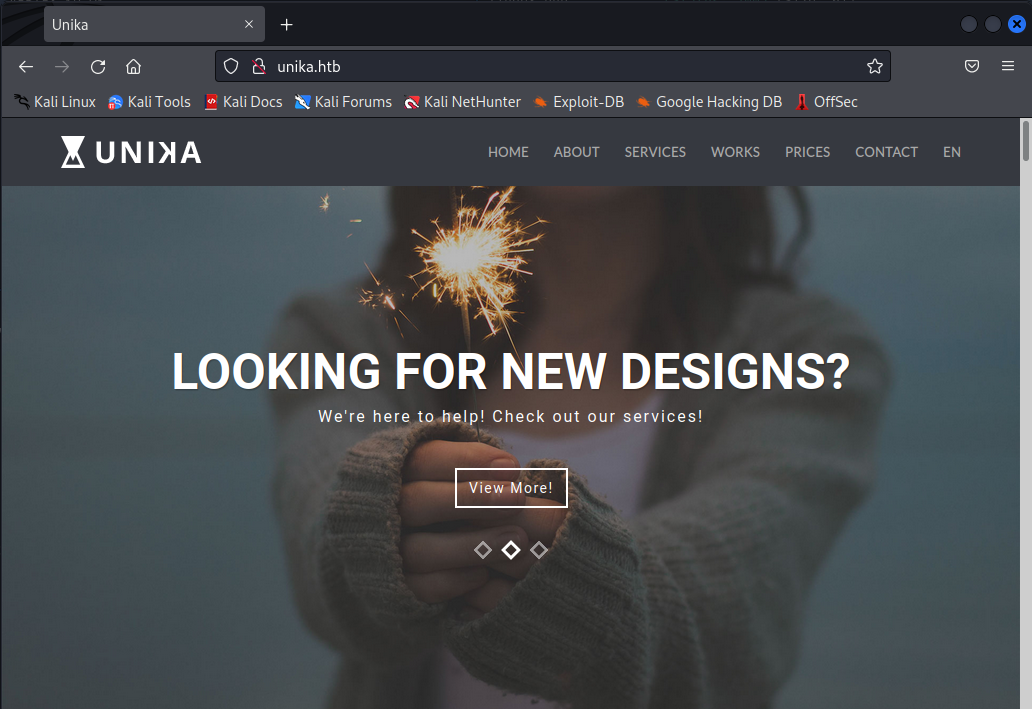This screenshot has height=709, width=1032.
Task: Open the Firefox application menu
Action: pyautogui.click(x=1008, y=66)
